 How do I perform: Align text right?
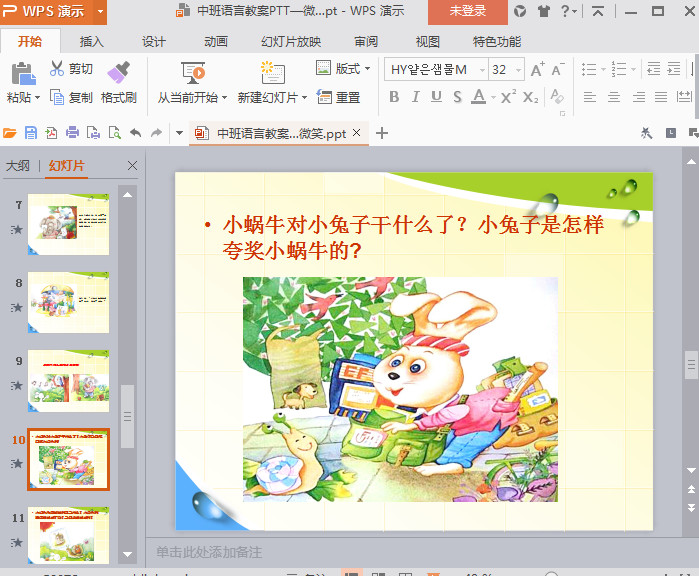(638, 97)
